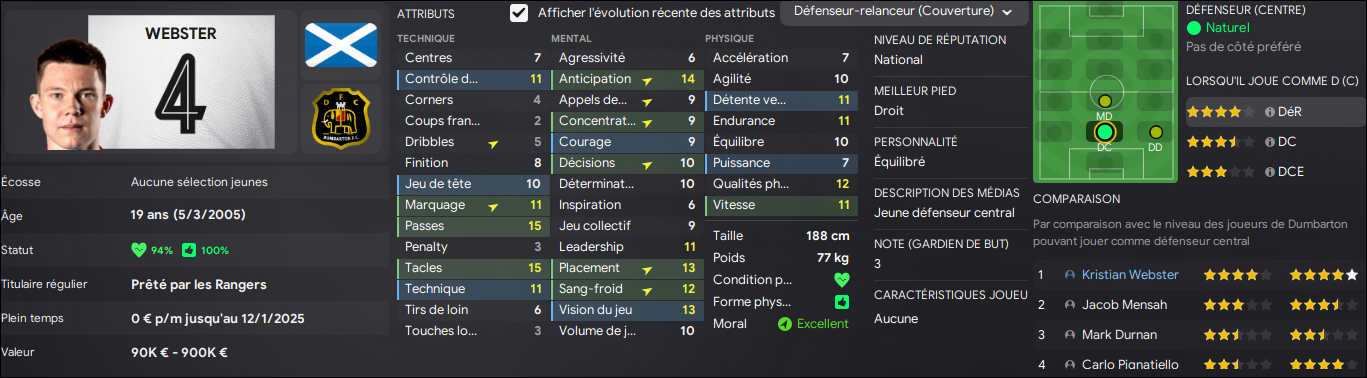Select the MD position dot on pitch
Image resolution: width=1367 pixels, height=378 pixels.
pyautogui.click(x=1104, y=101)
